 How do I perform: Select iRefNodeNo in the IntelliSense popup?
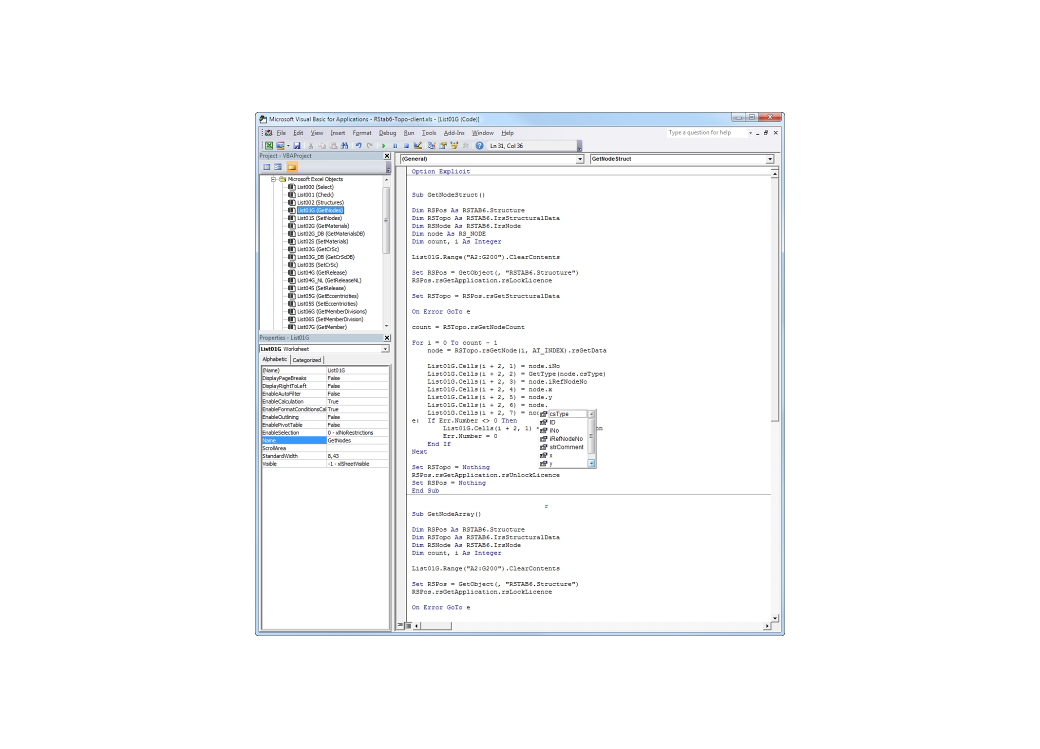tap(564, 438)
